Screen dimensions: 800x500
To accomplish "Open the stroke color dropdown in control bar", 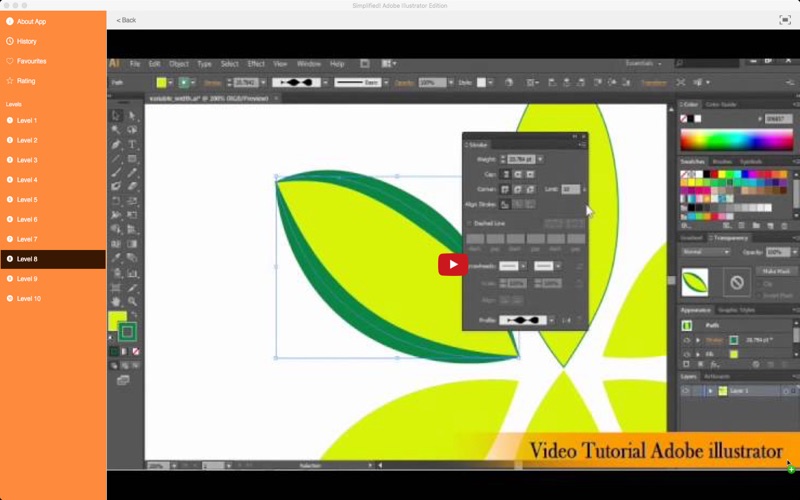I will point(193,83).
